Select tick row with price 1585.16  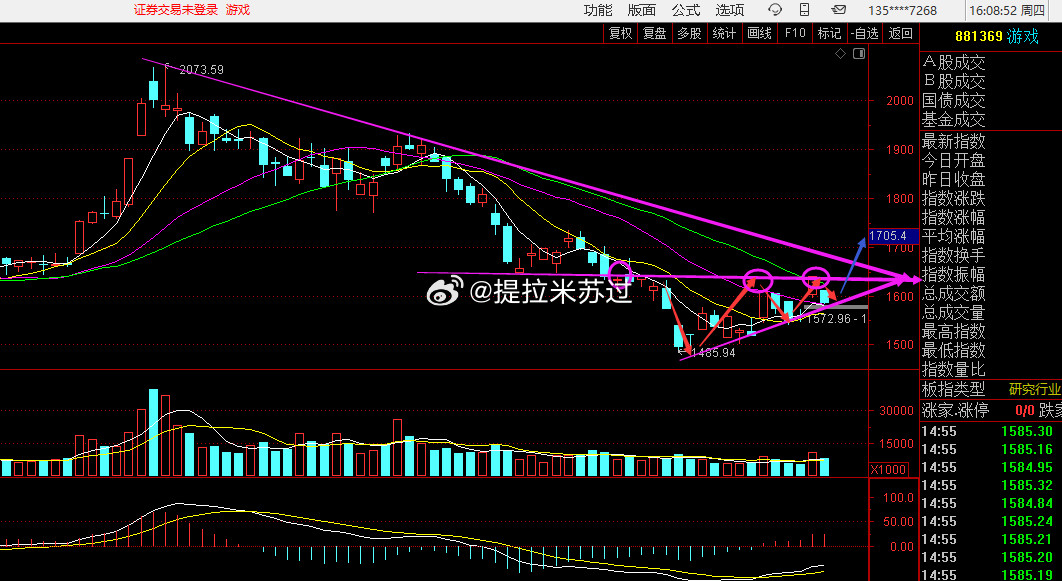tap(991, 449)
